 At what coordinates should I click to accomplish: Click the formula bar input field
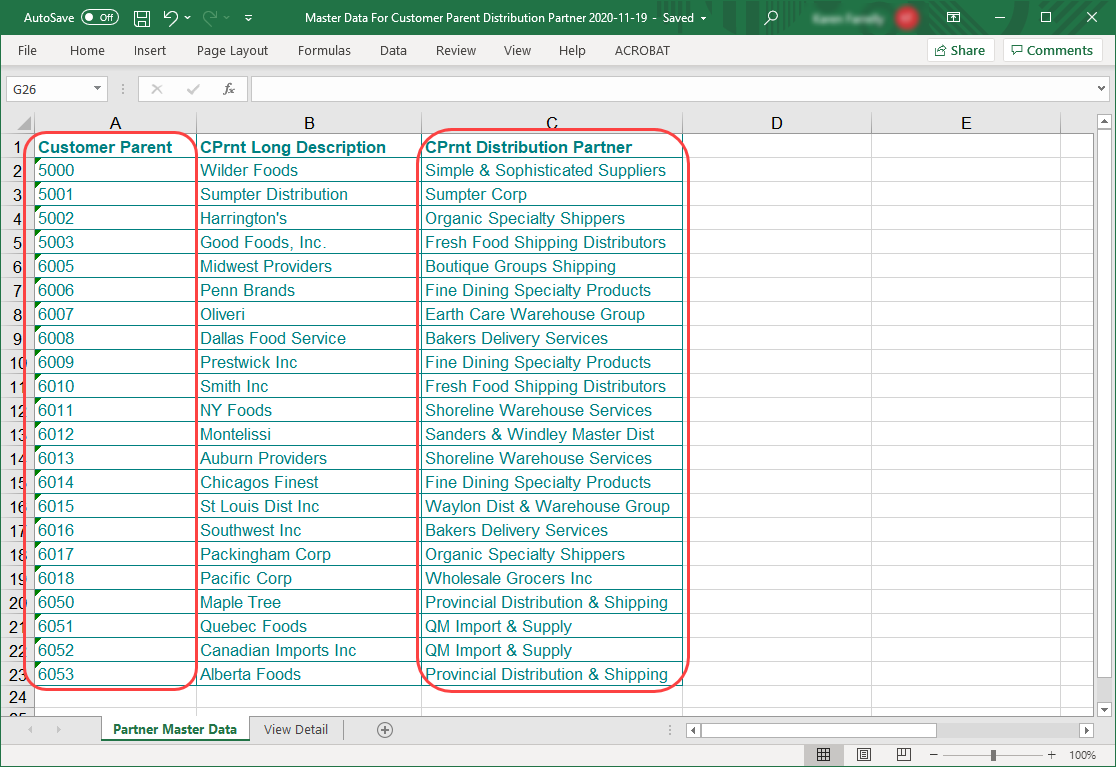[670, 89]
